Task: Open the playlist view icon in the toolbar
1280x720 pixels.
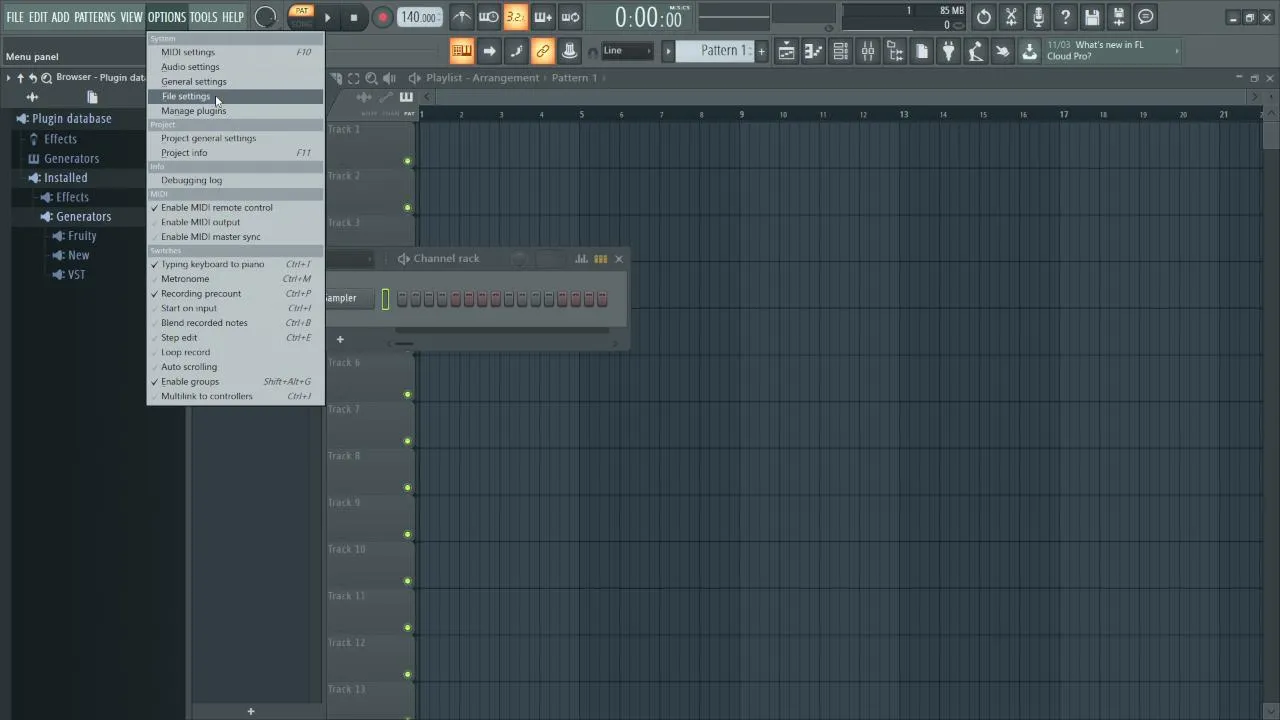Action: point(786,51)
